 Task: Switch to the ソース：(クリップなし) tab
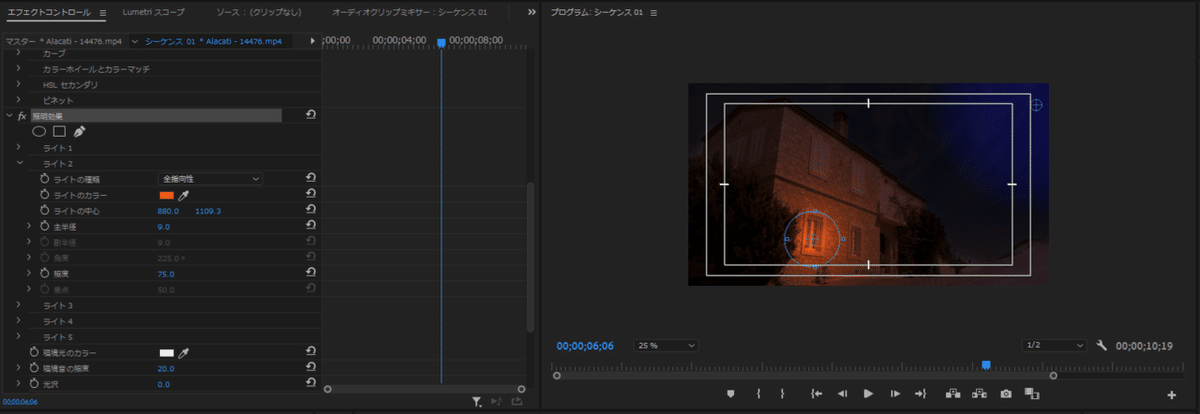pyautogui.click(x=259, y=13)
